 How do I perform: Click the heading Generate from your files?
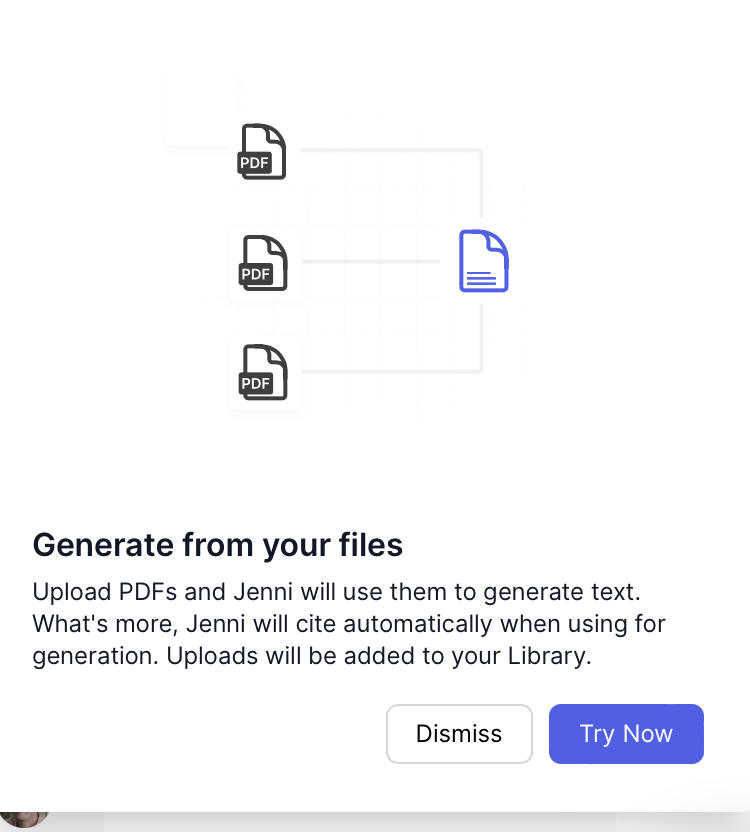pyautogui.click(x=218, y=545)
